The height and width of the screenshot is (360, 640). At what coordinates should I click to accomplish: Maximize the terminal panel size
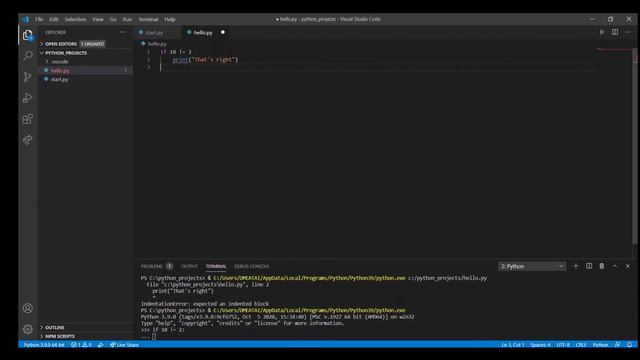615,266
